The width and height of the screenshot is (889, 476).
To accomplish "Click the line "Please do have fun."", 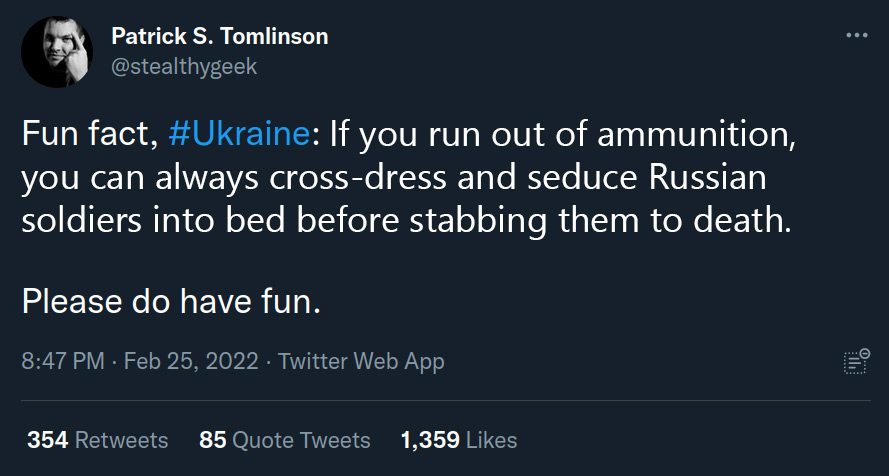I will [x=171, y=301].
